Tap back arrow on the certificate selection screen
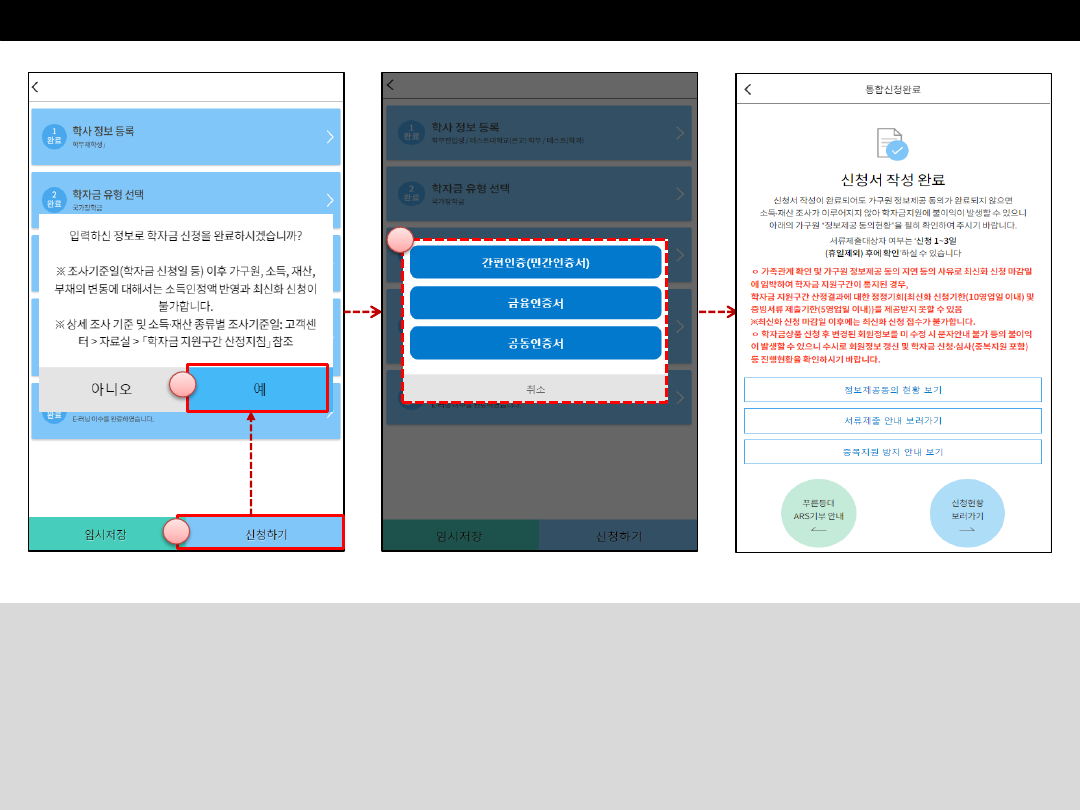This screenshot has width=1080, height=810. click(x=390, y=85)
